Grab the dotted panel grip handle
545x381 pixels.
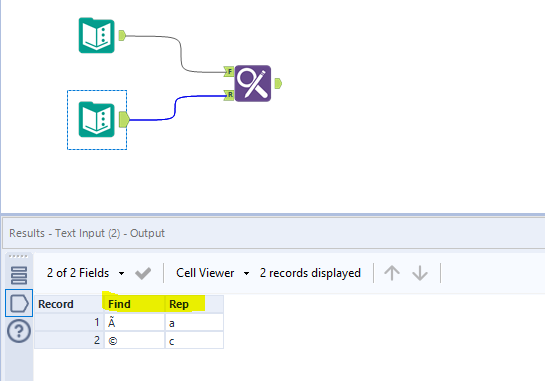click(x=18, y=257)
